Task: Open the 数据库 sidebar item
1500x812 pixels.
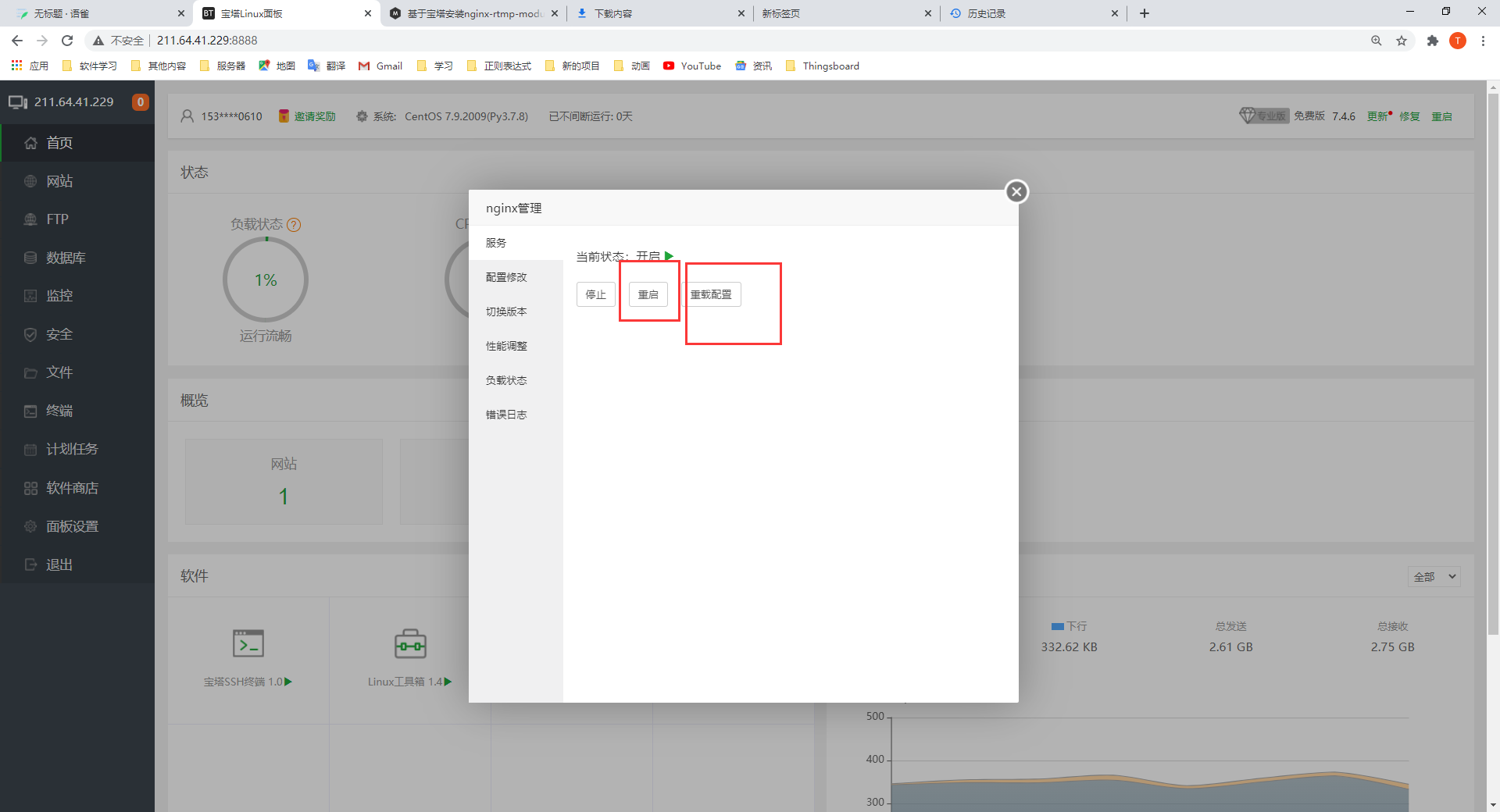Action: (x=66, y=258)
